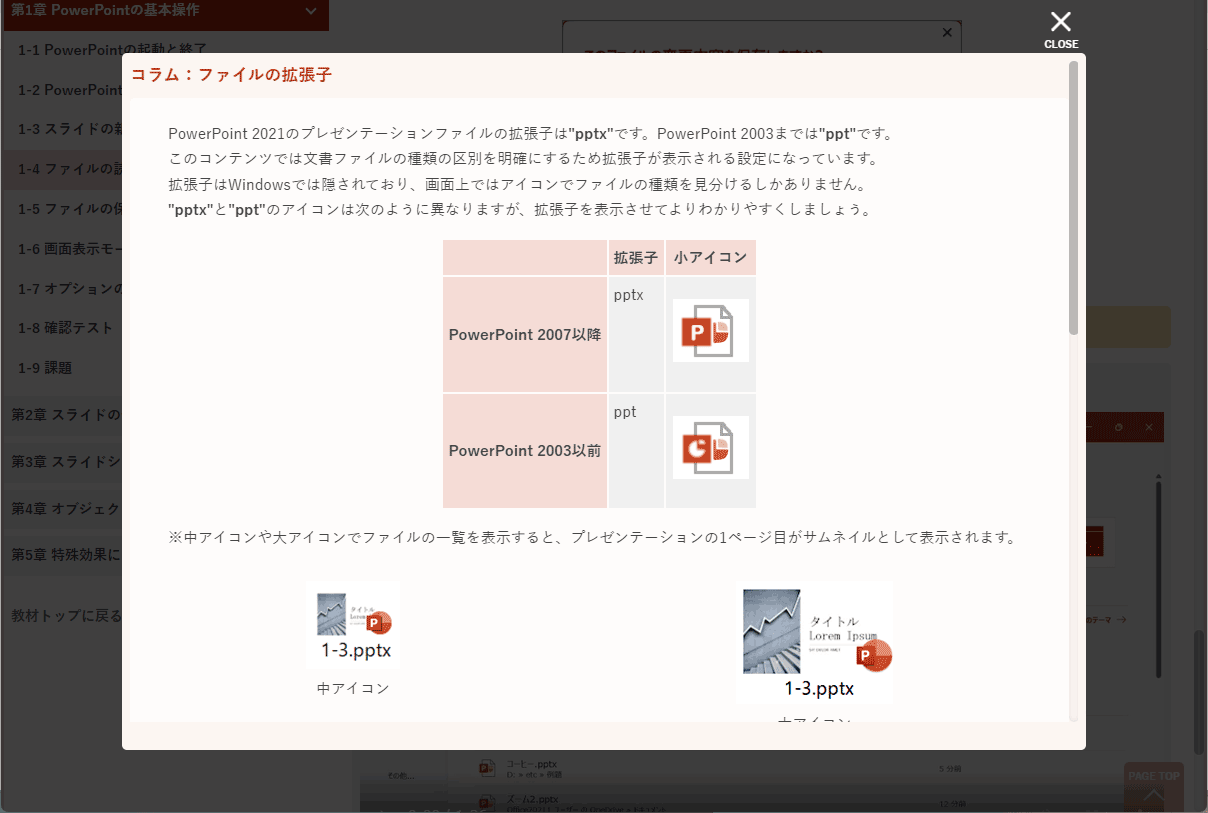1208x813 pixels.
Task: Click the PowerPoint 2007以降 row header
Action: coord(525,335)
